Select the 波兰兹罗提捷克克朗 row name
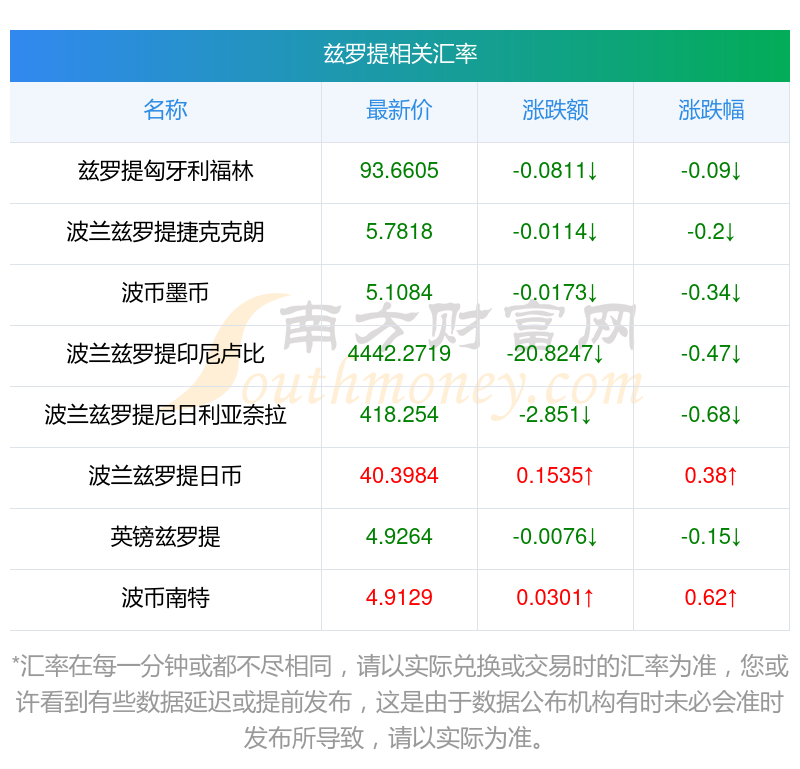 click(165, 232)
